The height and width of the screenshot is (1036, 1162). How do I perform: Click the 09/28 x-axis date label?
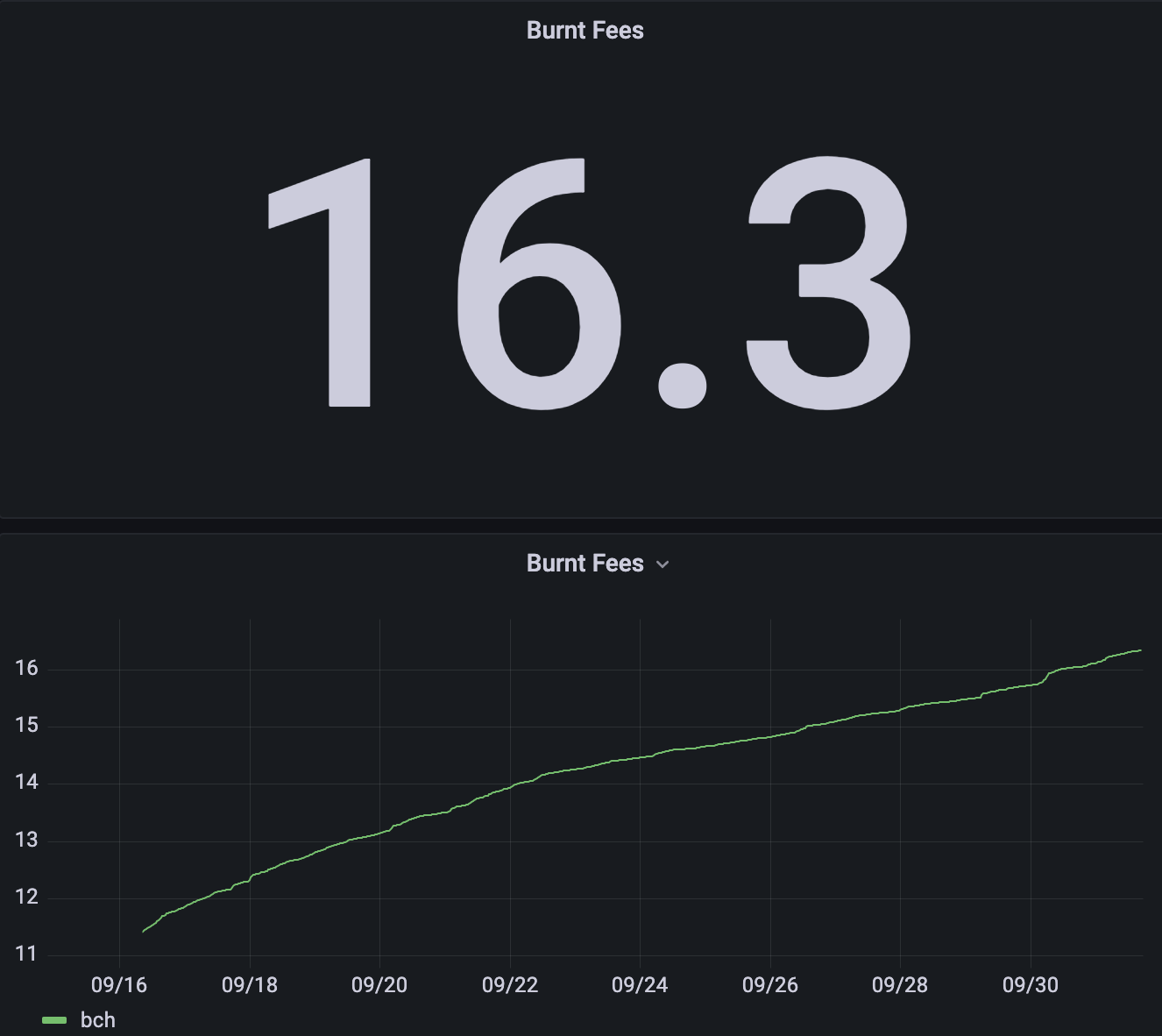point(900,985)
